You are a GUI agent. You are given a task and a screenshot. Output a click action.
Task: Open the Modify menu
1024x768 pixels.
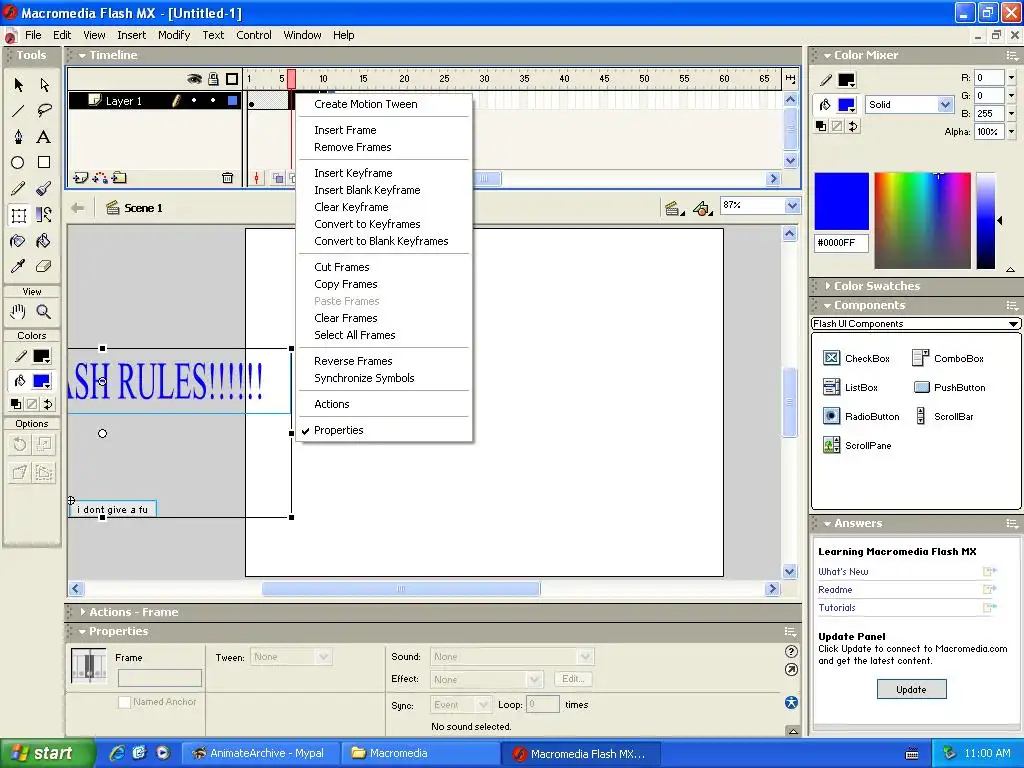tap(174, 35)
